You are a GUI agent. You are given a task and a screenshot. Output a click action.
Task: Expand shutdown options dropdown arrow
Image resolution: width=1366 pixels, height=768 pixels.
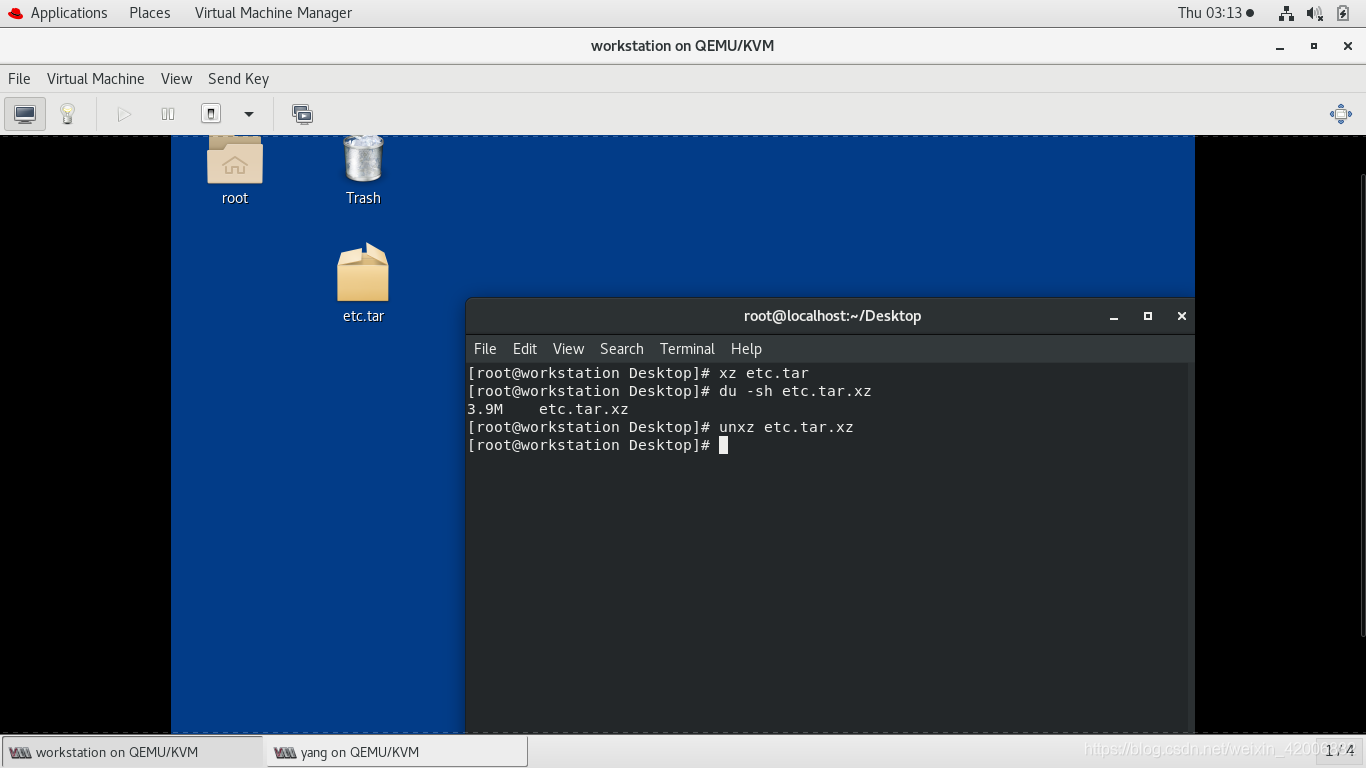(x=249, y=114)
